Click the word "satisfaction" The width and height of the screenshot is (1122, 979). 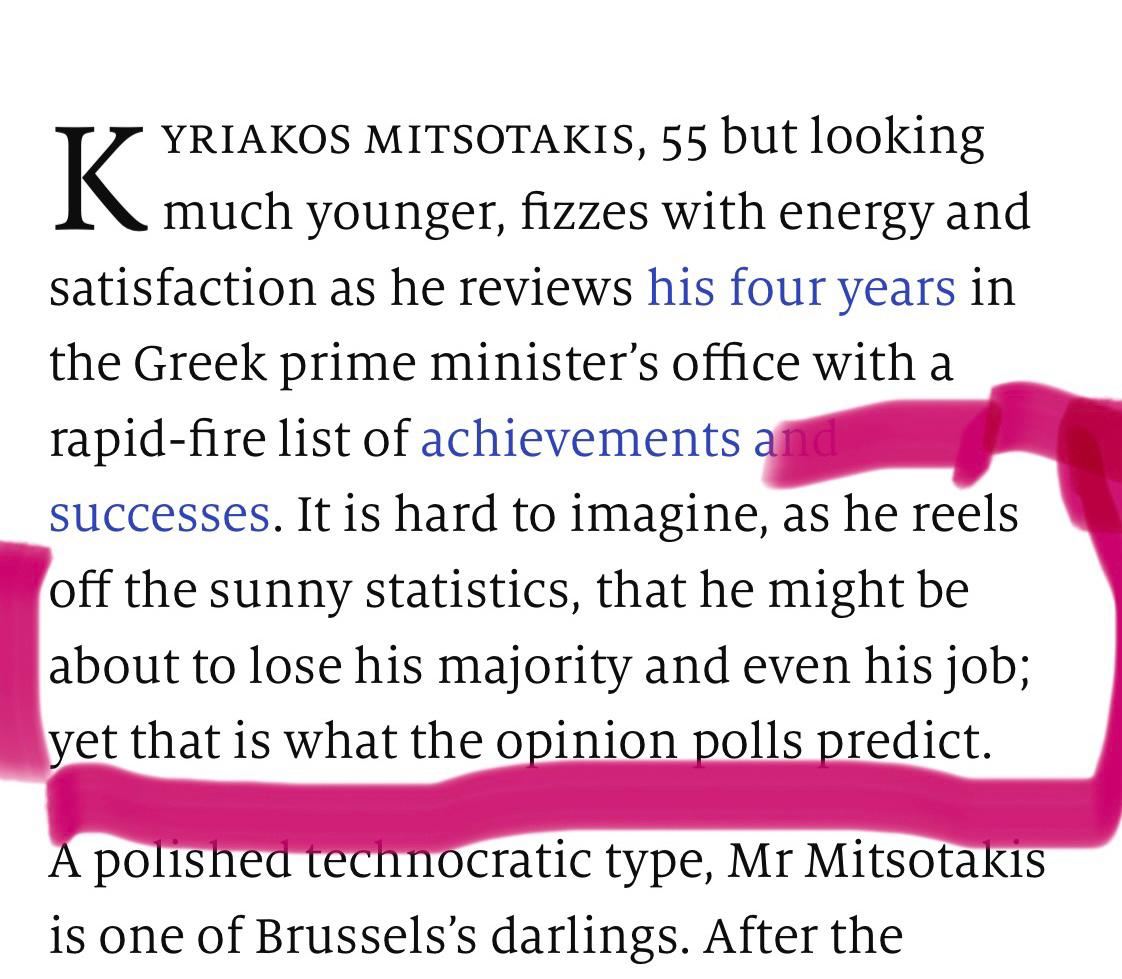[x=181, y=288]
